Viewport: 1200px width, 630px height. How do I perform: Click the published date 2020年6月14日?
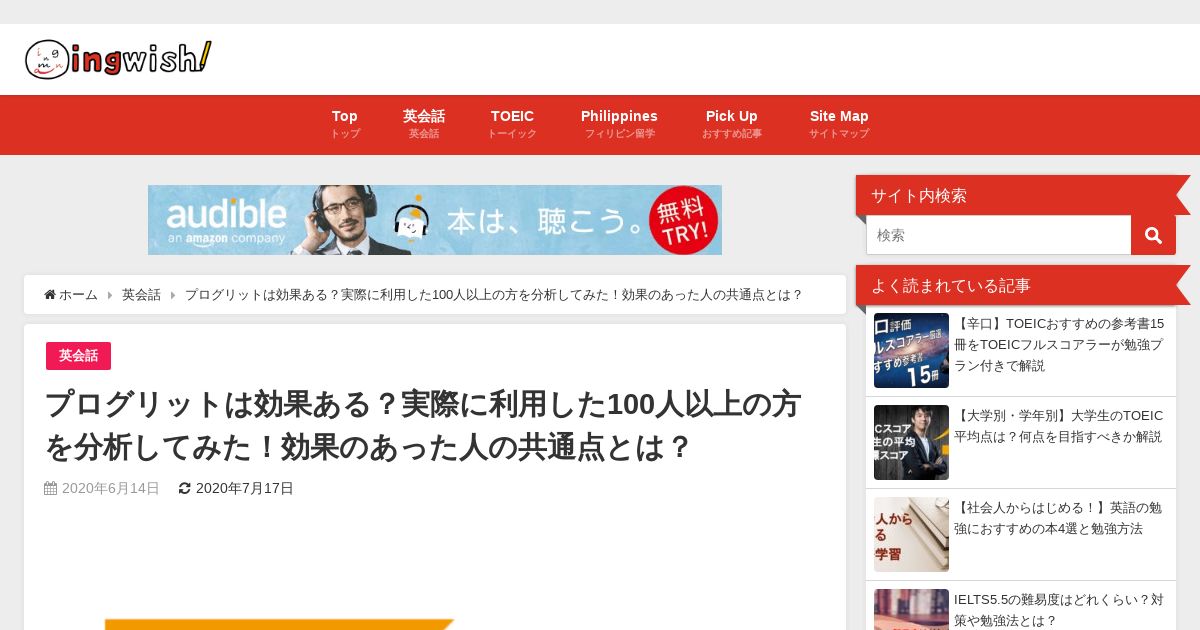pyautogui.click(x=111, y=488)
